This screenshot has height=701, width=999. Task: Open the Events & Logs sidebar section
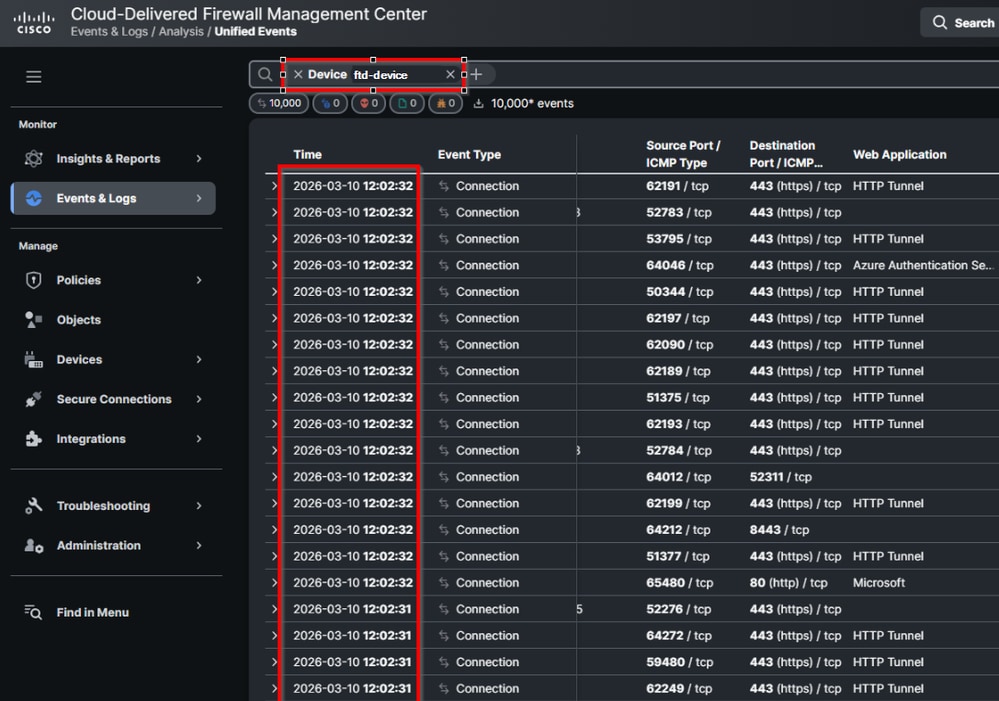point(113,198)
